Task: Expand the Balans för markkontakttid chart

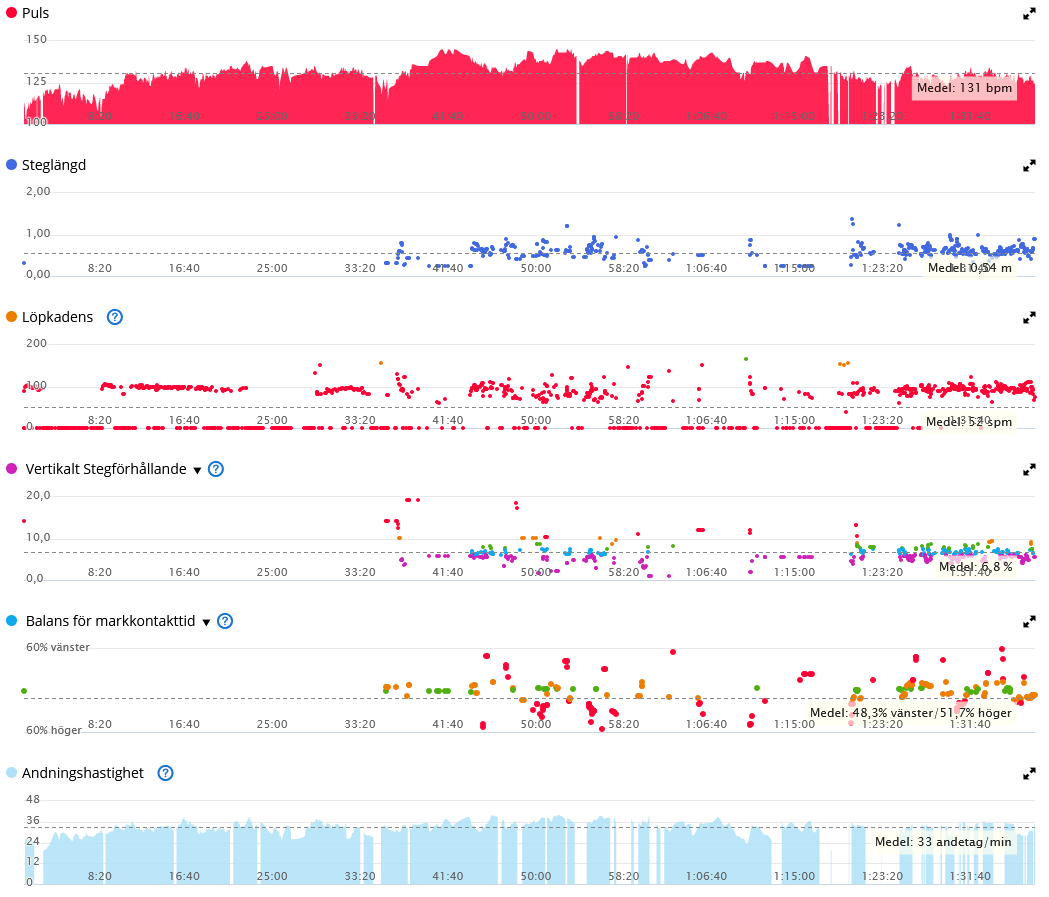Action: (x=1029, y=621)
